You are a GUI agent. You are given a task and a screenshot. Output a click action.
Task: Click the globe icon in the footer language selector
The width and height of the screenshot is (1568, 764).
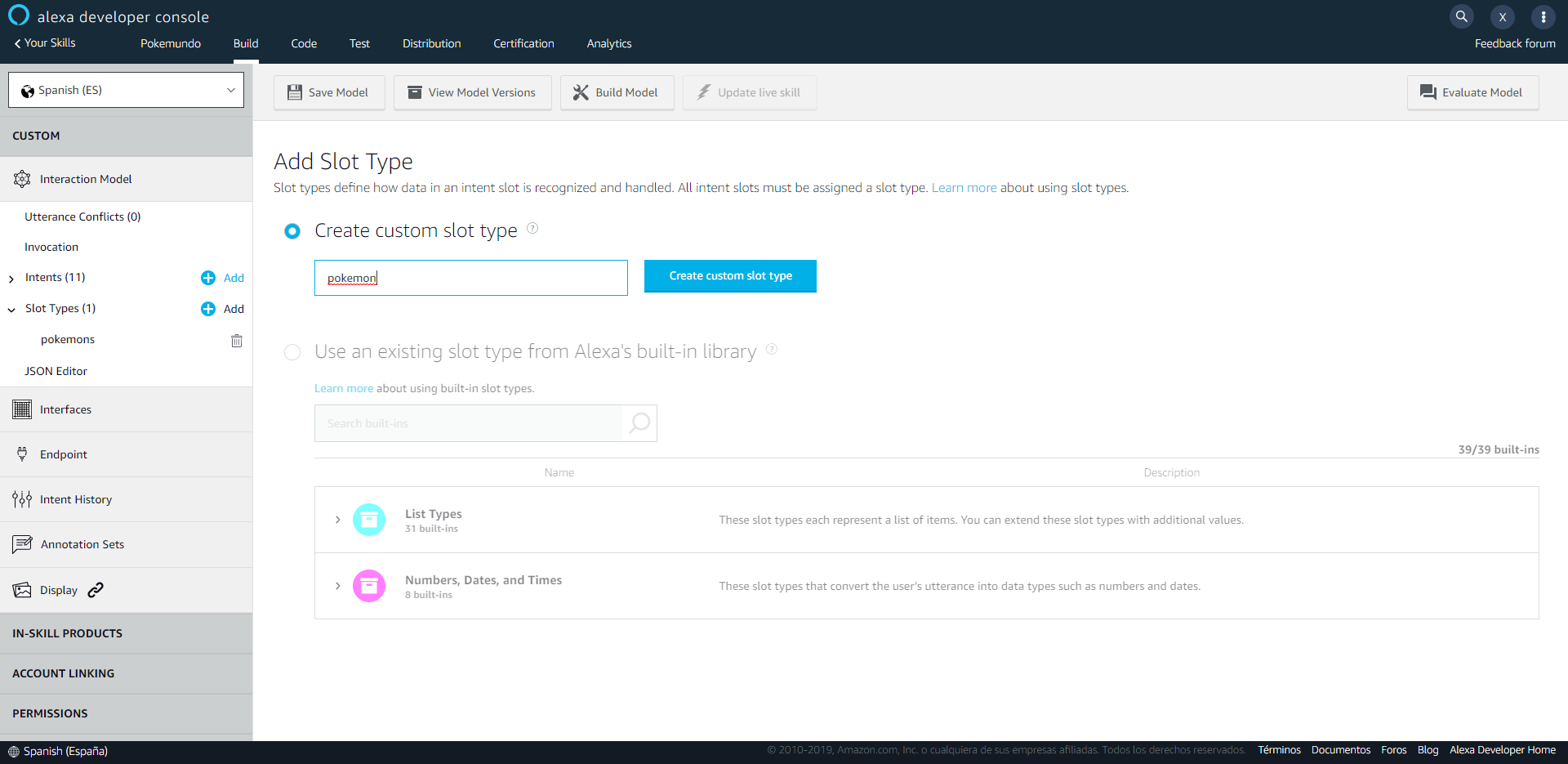14,752
